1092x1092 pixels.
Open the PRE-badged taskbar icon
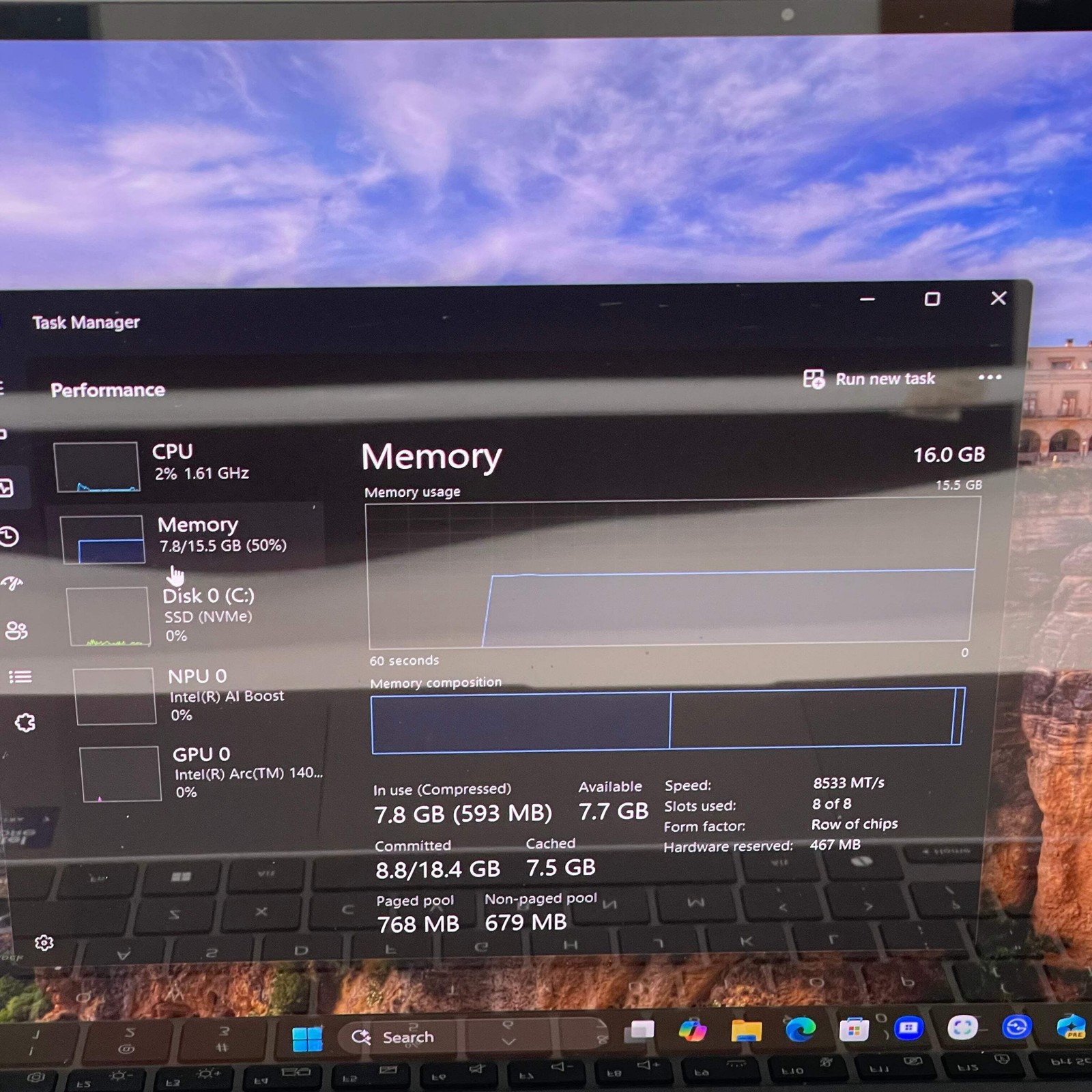pyautogui.click(x=1072, y=1026)
